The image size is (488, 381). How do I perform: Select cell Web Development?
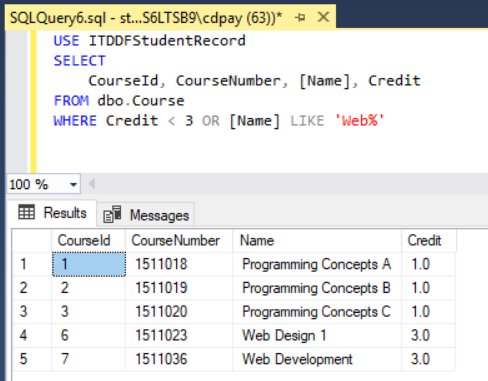coord(317,359)
